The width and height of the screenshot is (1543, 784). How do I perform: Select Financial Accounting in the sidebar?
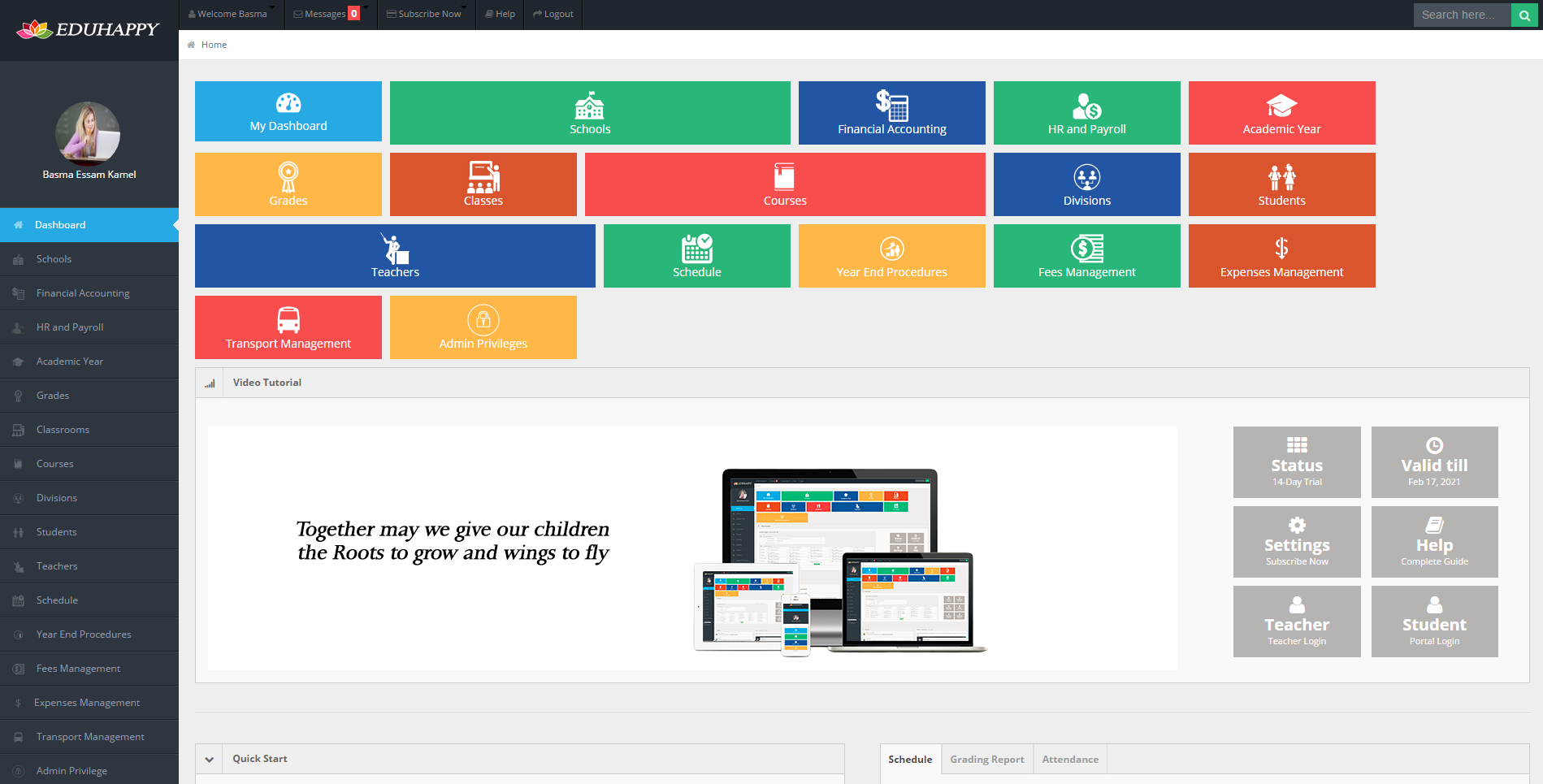coord(89,293)
